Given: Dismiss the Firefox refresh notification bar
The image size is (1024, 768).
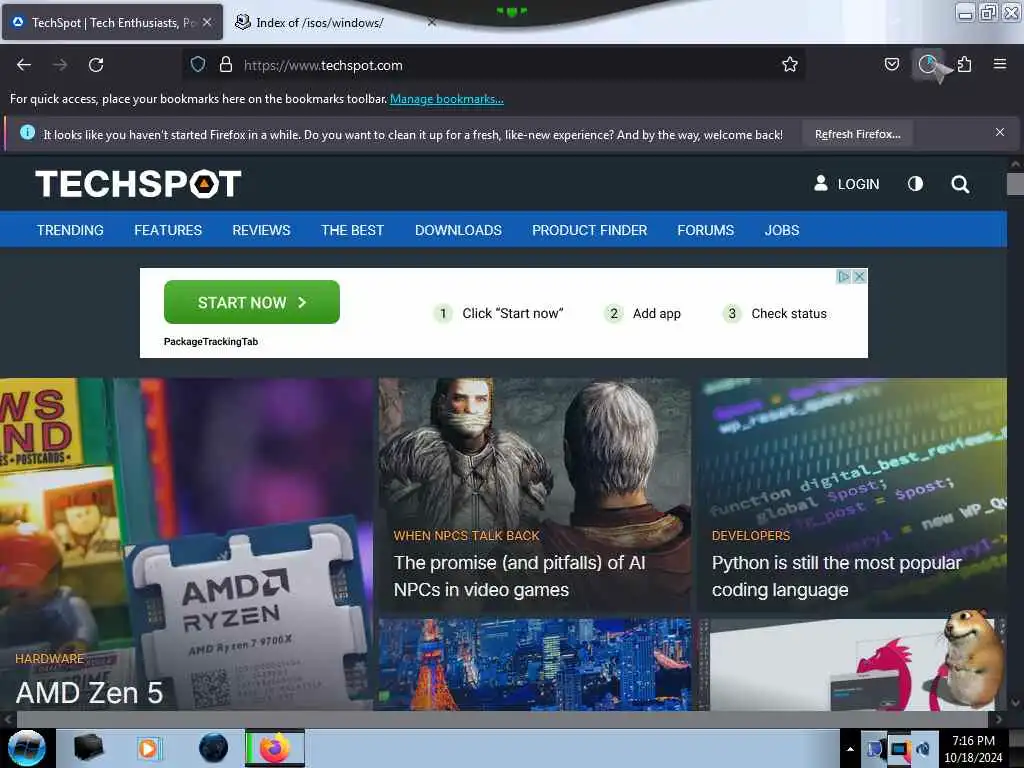Looking at the screenshot, I should (999, 133).
